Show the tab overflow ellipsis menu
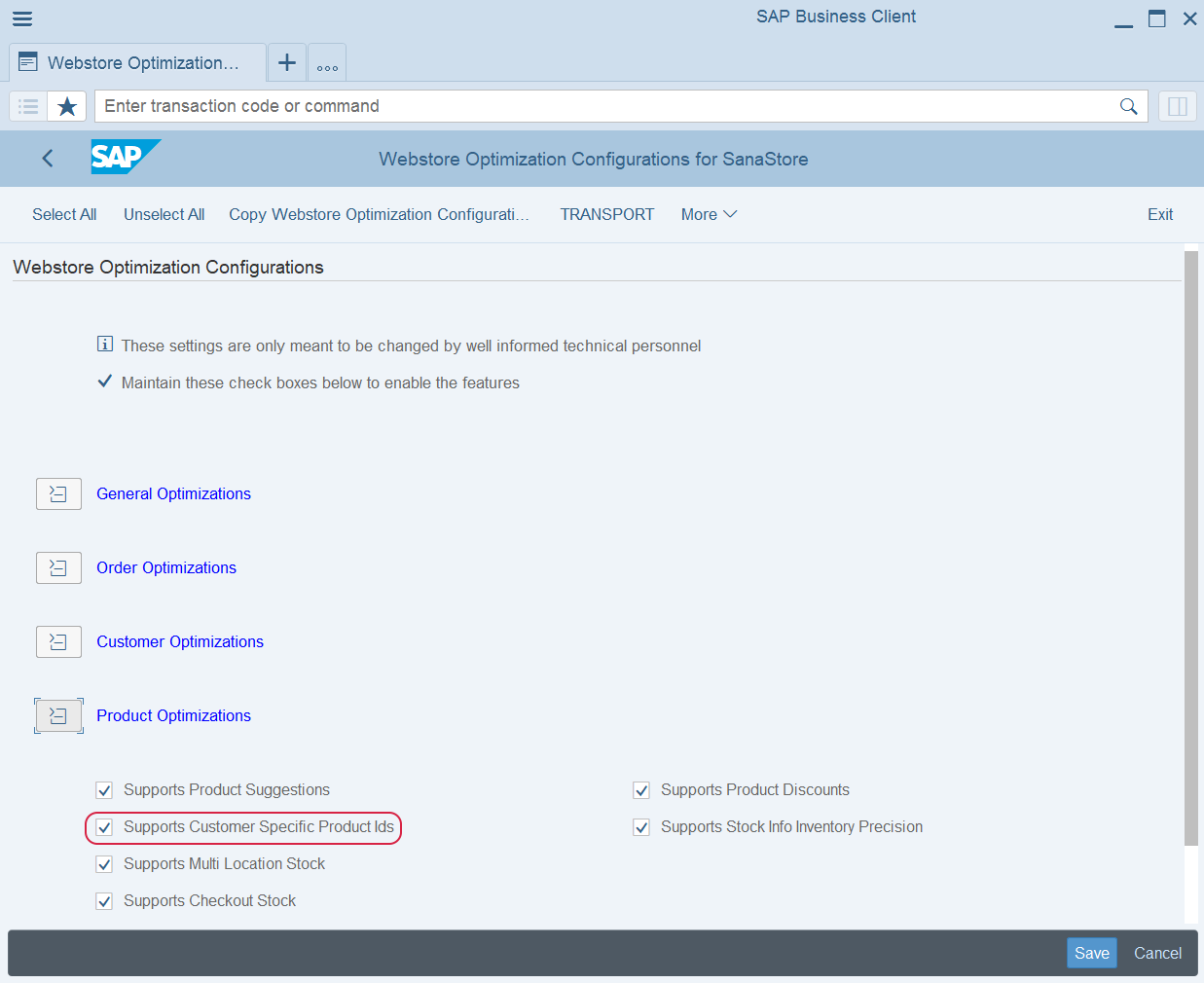 [x=327, y=62]
